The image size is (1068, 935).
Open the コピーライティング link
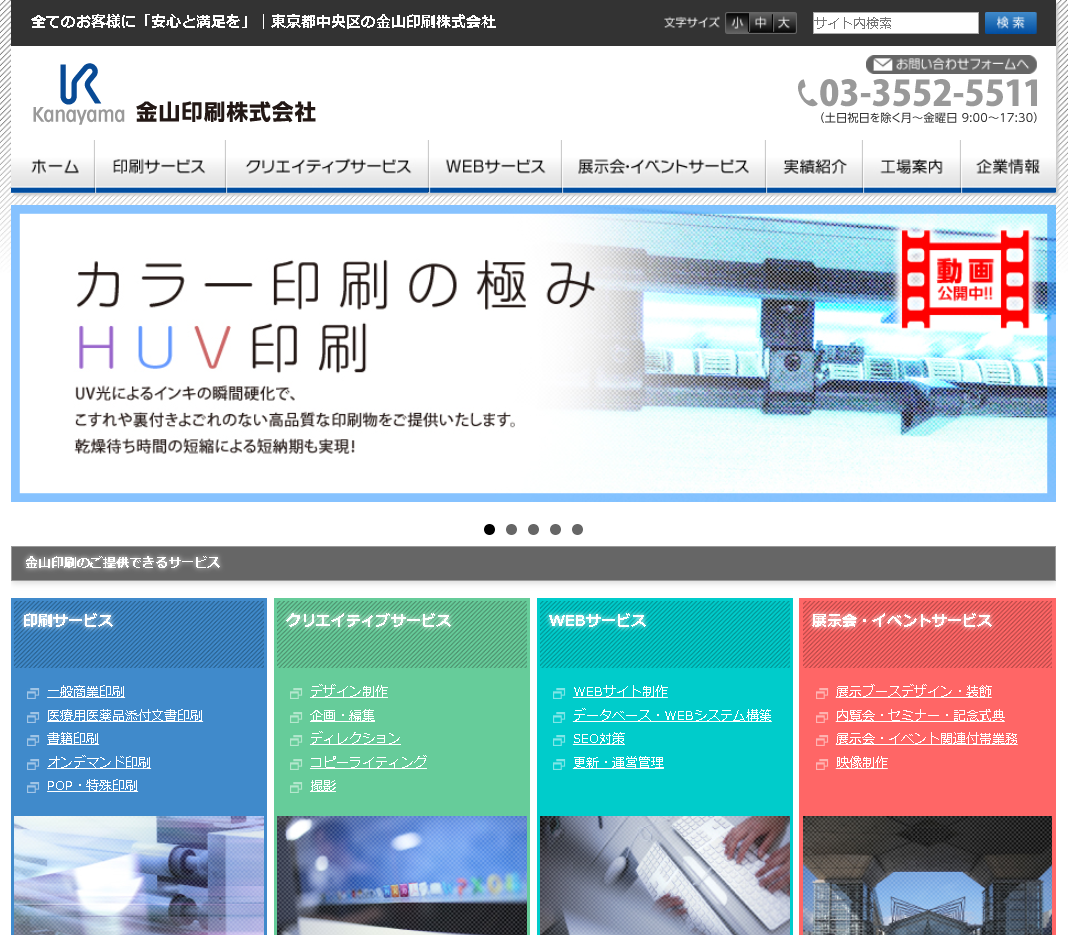tap(369, 762)
